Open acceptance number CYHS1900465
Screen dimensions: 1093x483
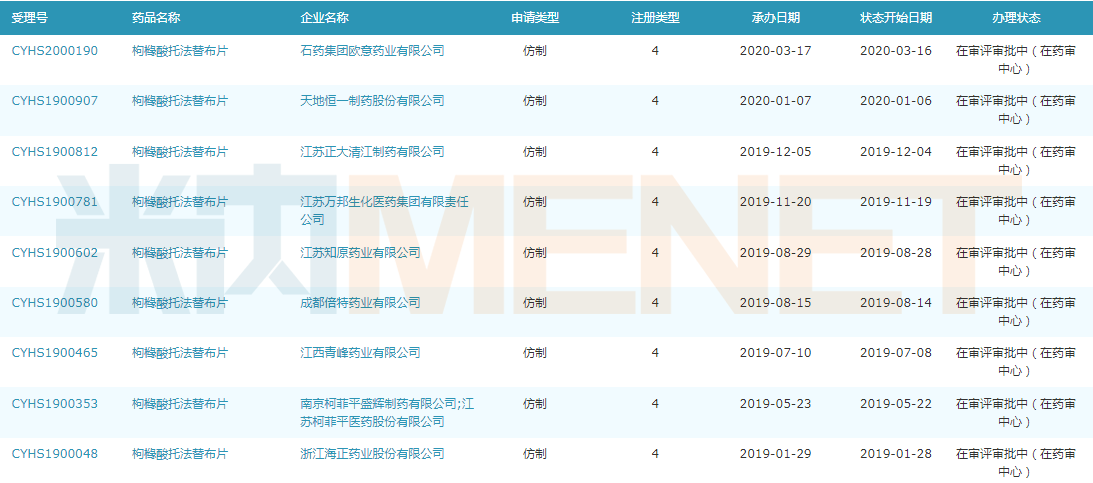tap(54, 353)
